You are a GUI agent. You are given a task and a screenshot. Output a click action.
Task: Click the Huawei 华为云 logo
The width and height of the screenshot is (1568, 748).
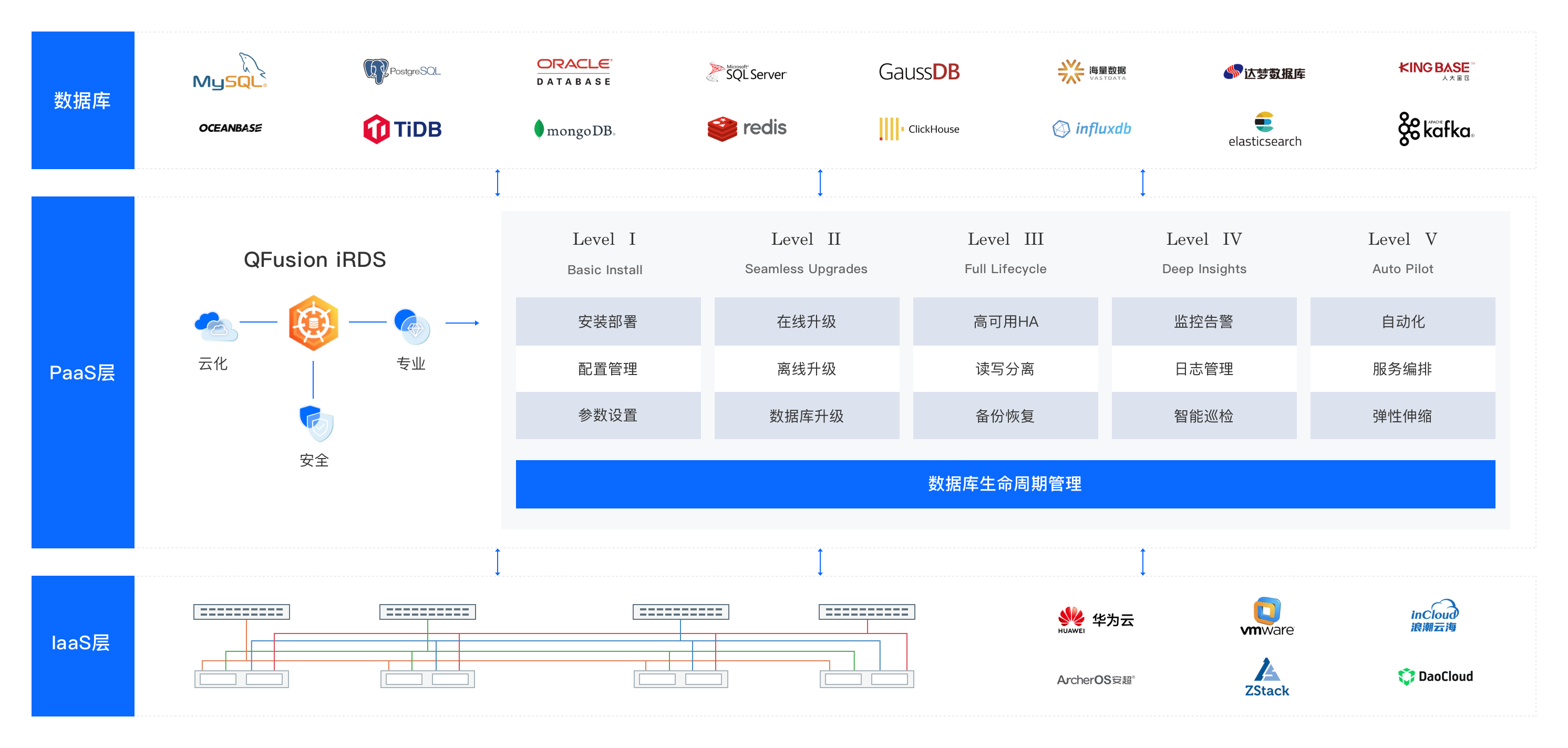(1096, 620)
